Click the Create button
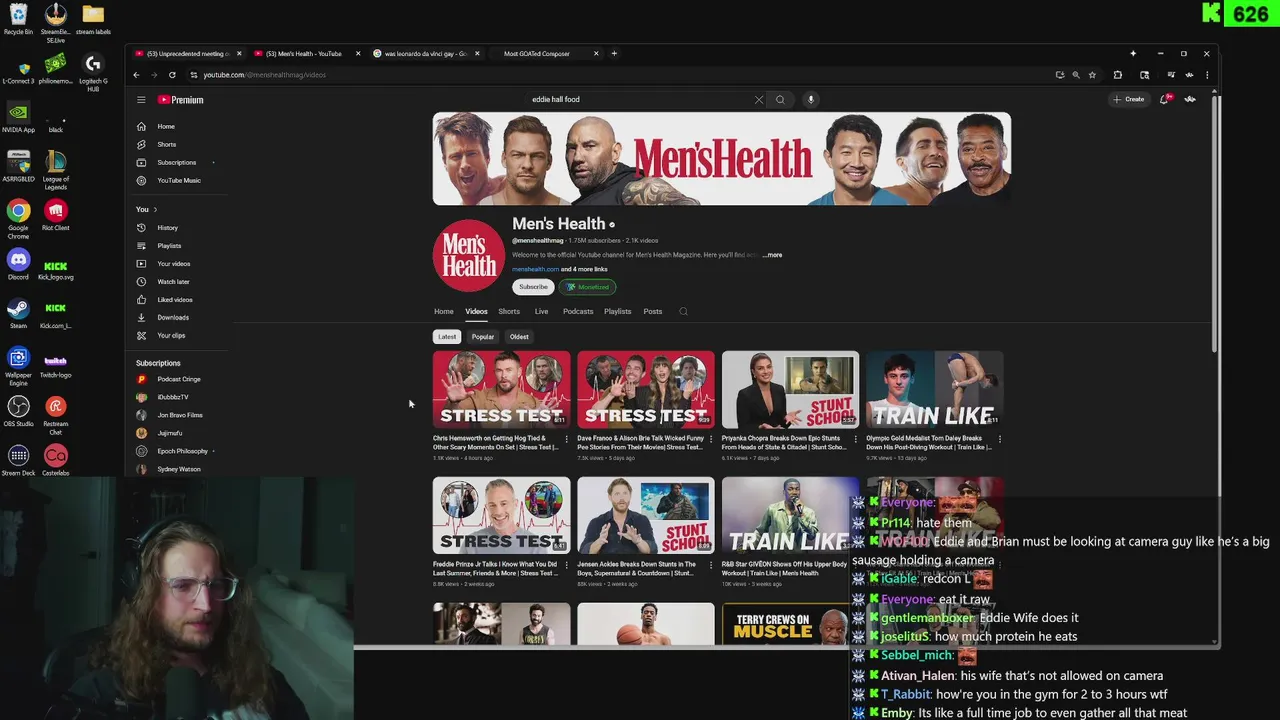 [x=1129, y=99]
